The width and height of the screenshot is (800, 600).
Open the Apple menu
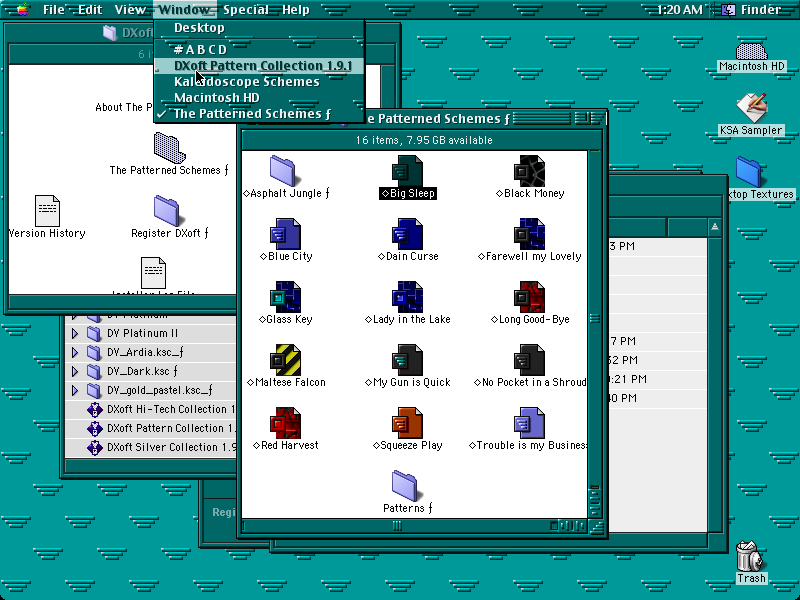click(x=22, y=10)
